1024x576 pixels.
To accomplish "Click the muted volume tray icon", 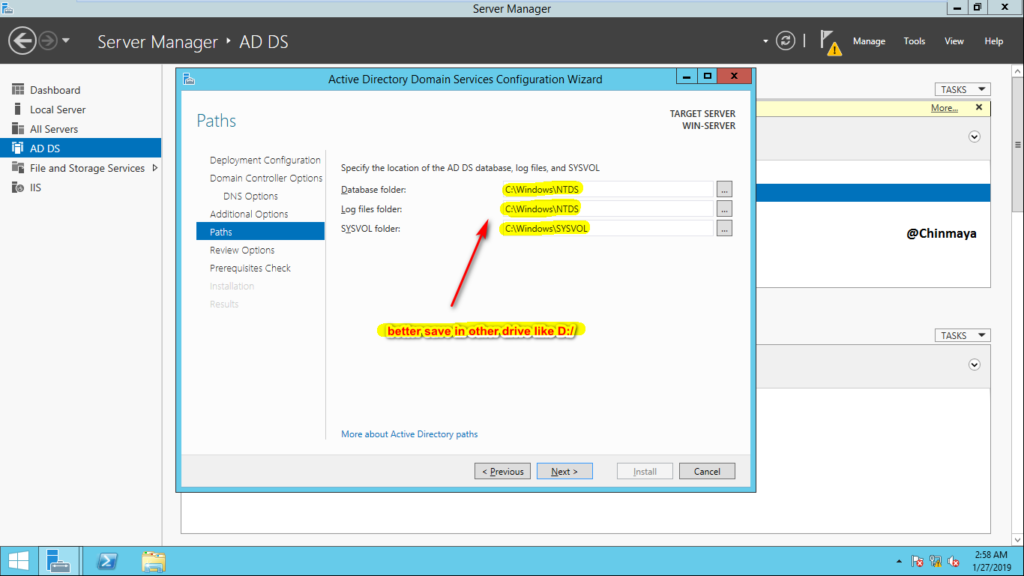I will click(x=953, y=562).
